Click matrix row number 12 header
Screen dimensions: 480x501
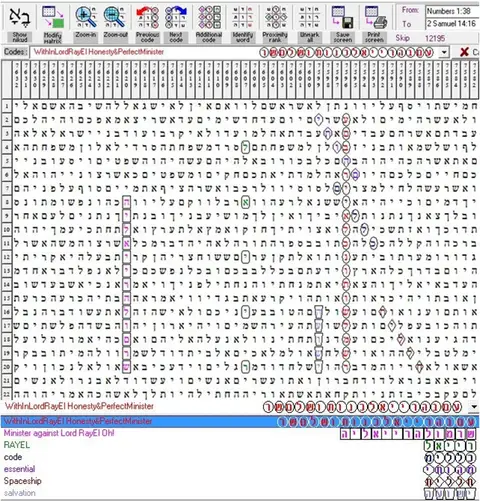click(x=7, y=257)
